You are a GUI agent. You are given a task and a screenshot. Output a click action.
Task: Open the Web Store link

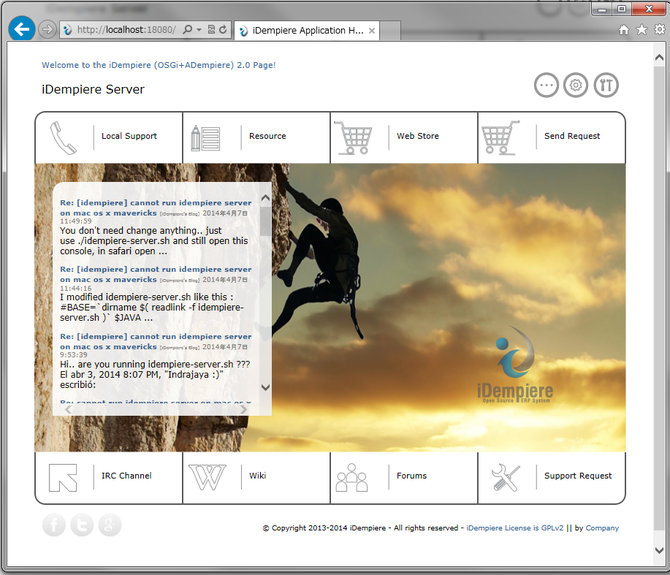click(x=417, y=136)
